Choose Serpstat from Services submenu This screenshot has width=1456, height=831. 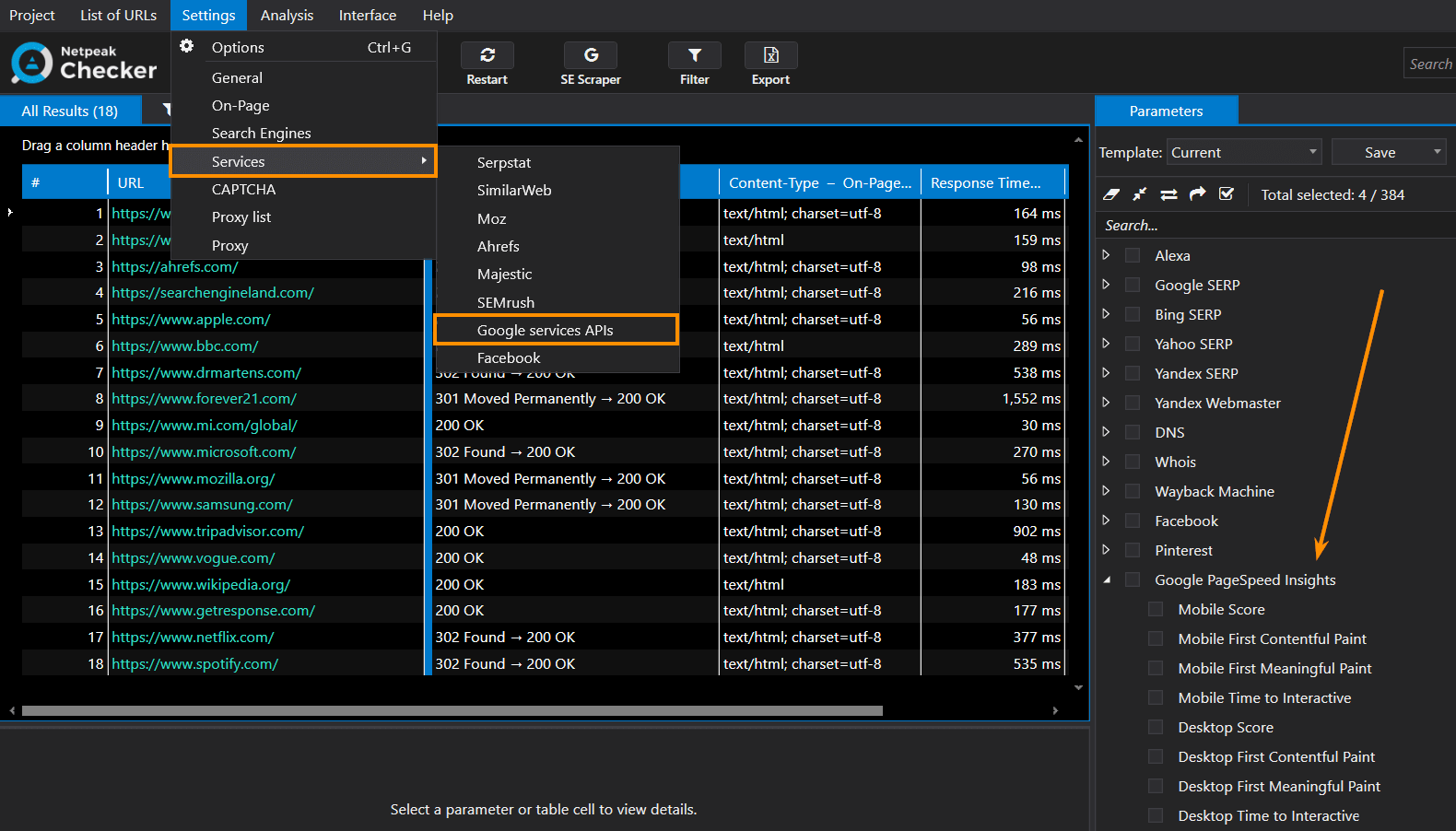tap(557, 162)
